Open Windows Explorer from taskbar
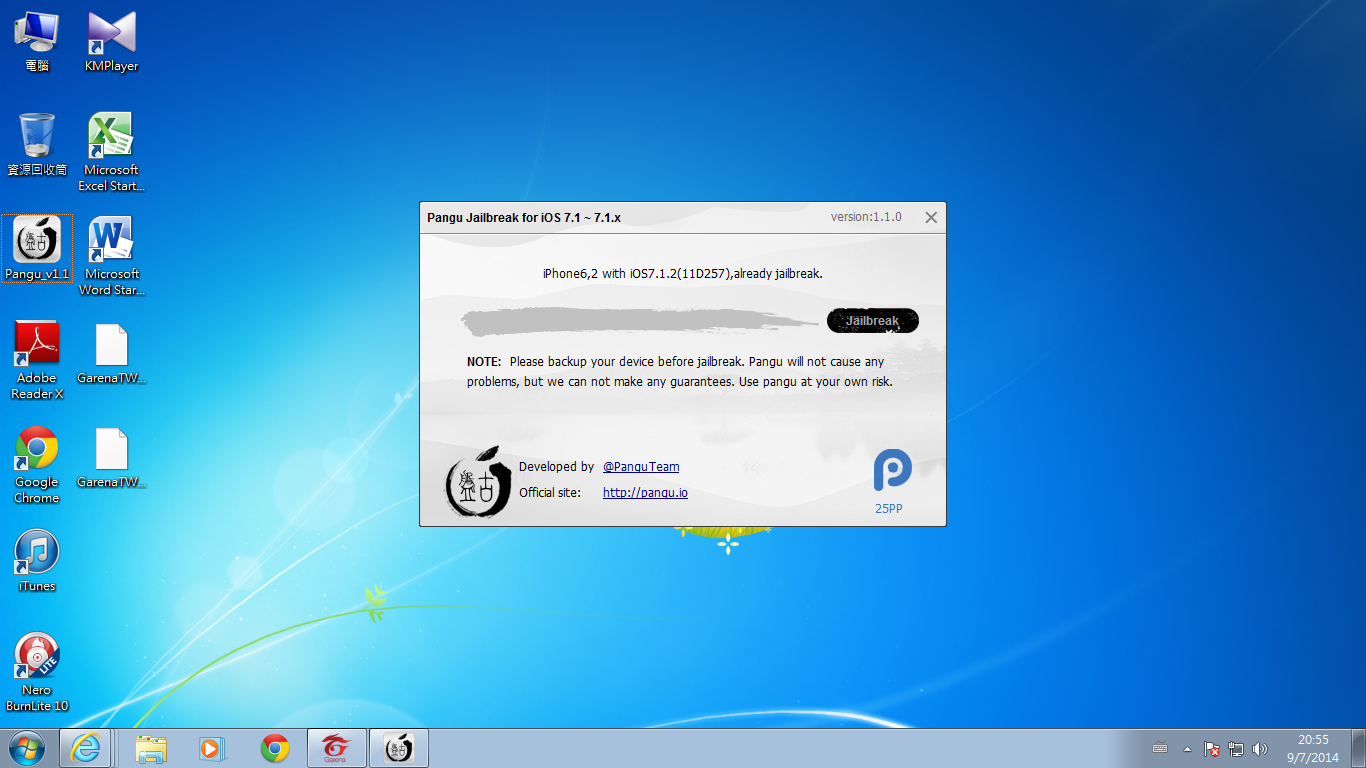 click(152, 748)
